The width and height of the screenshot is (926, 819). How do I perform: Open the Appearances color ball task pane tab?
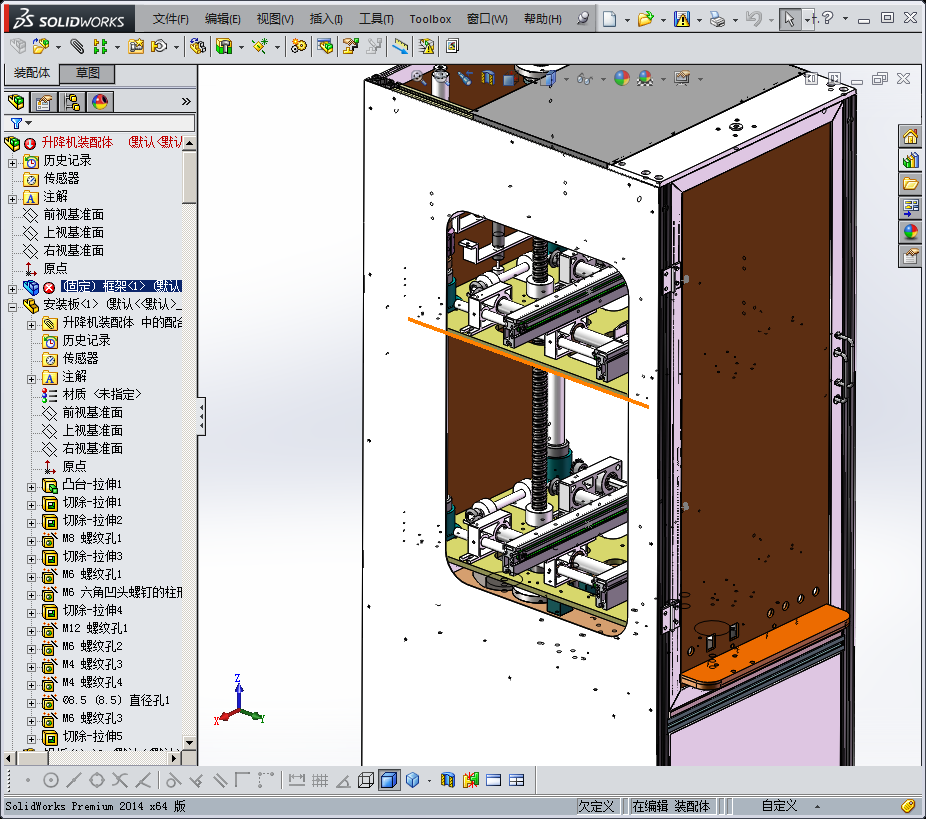coord(910,231)
